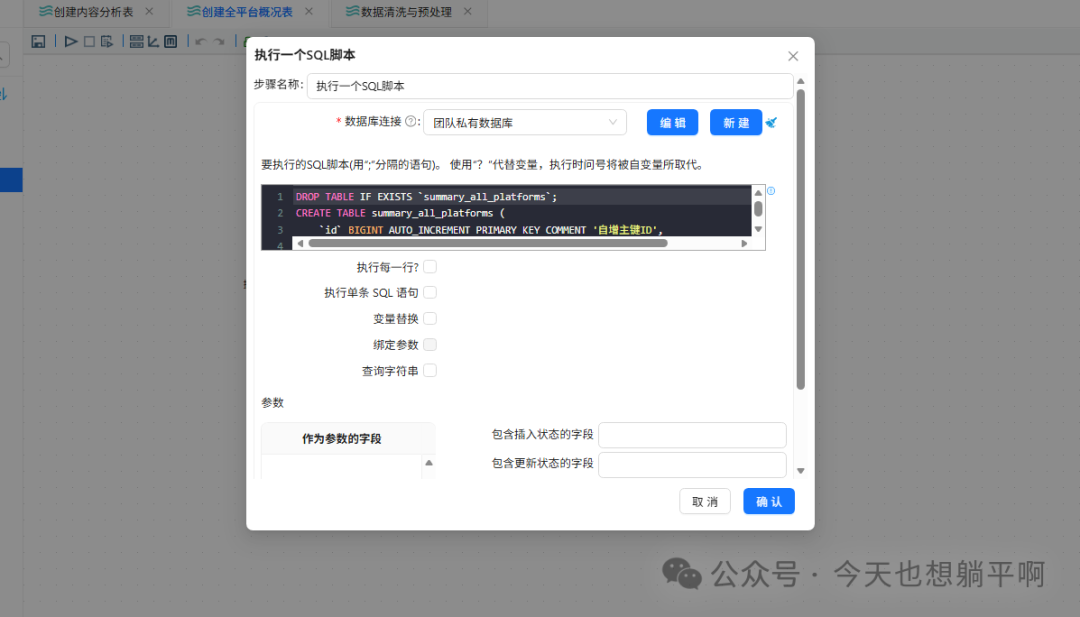The width and height of the screenshot is (1080, 617).
Task: Click the run (play) icon in the background toolbar
Action: pos(70,42)
